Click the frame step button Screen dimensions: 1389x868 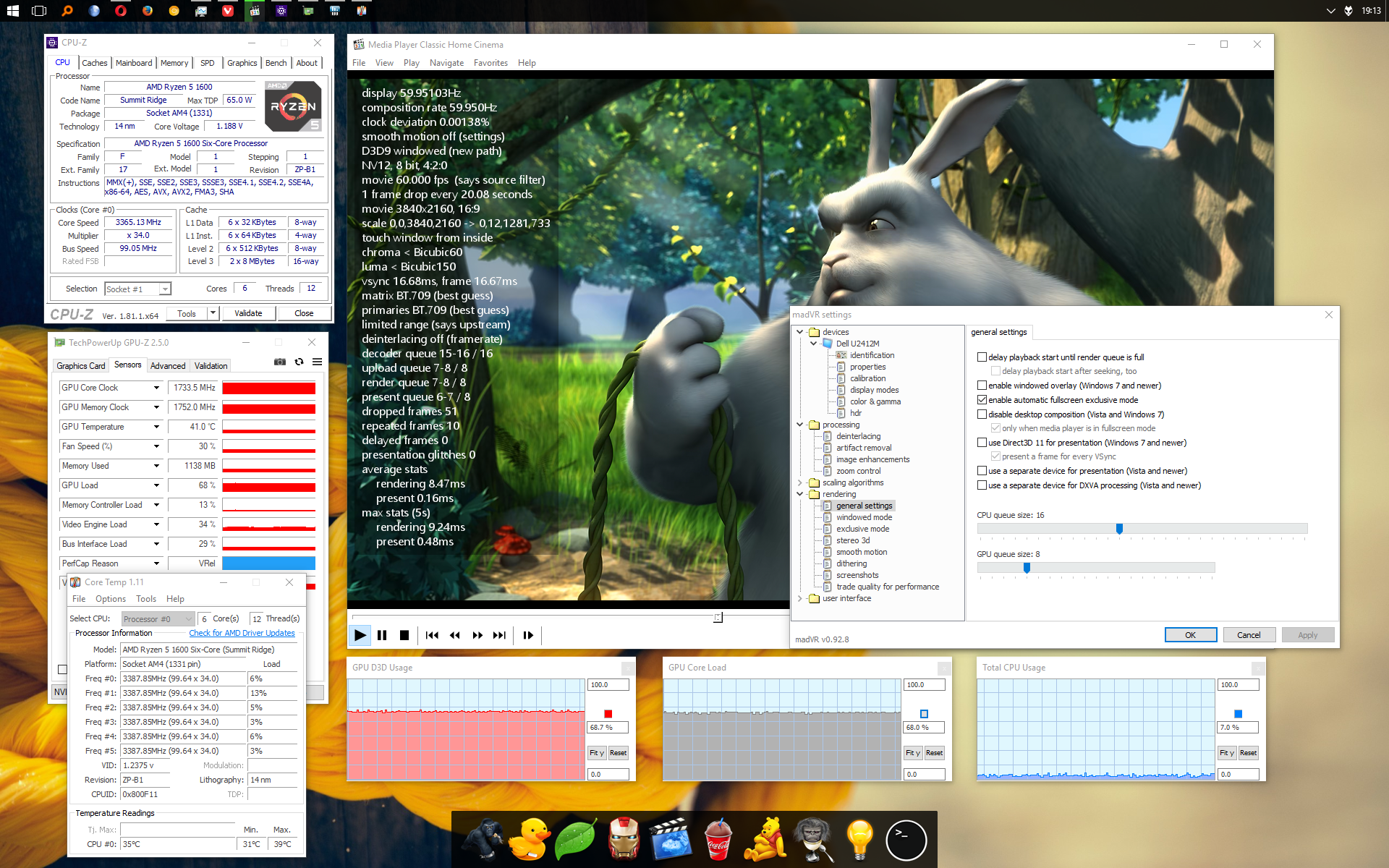coord(528,635)
